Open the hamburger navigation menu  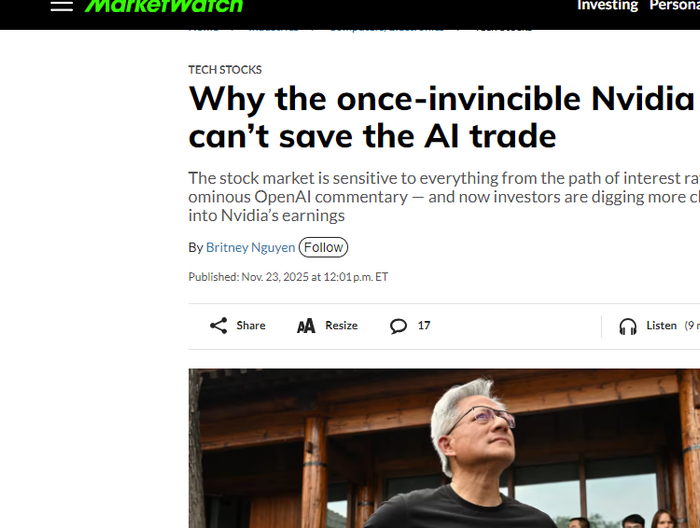click(x=62, y=5)
